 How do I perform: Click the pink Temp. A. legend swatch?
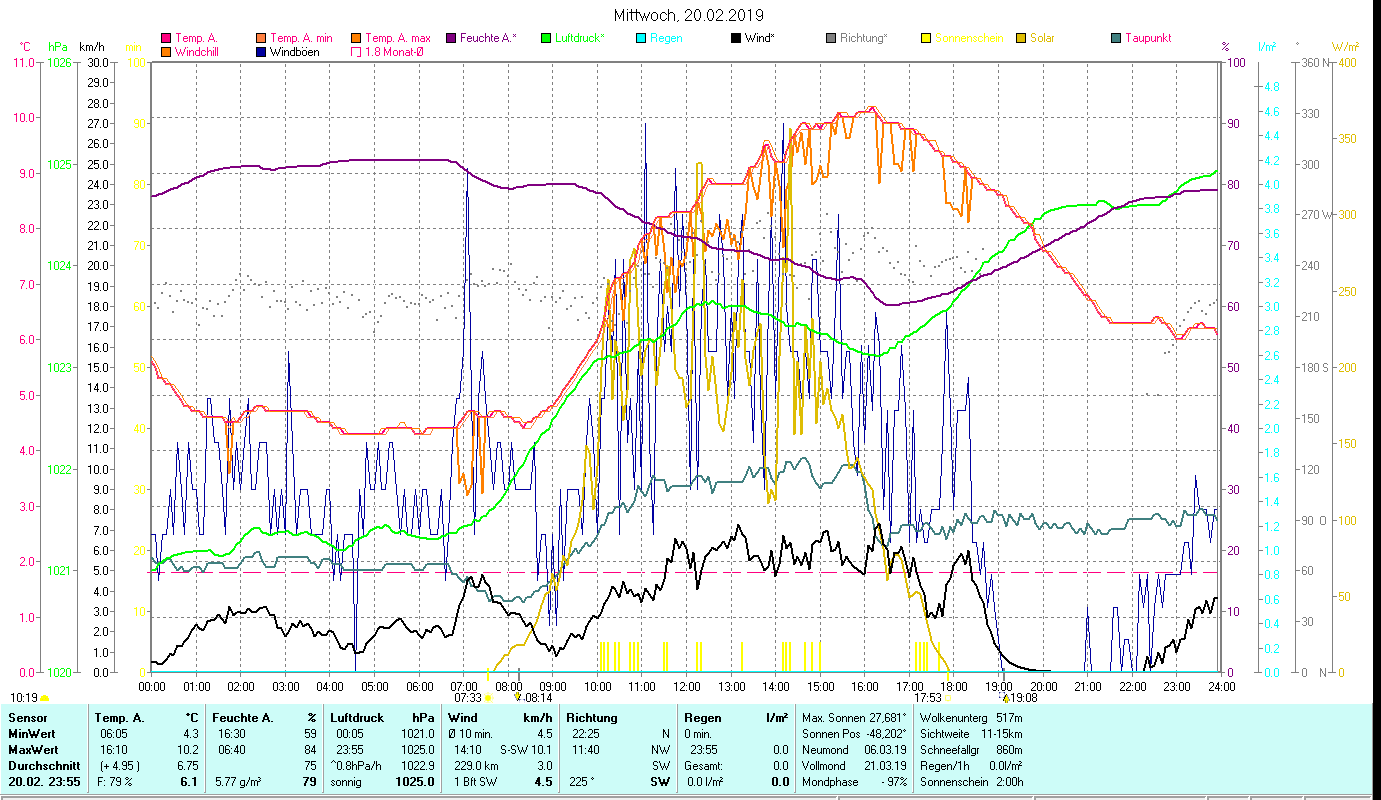(167, 38)
